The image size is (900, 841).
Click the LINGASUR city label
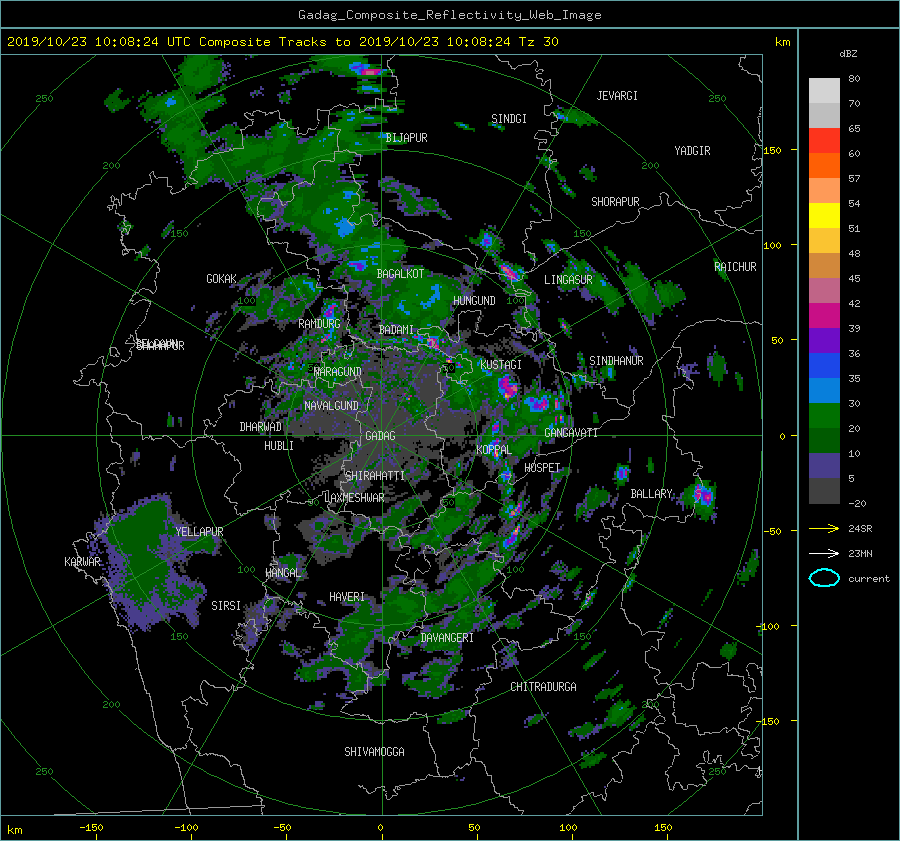[568, 280]
